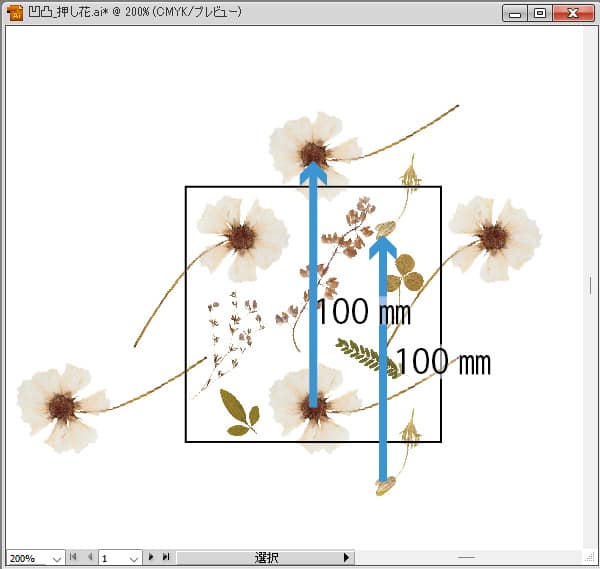Go to the previous artboard
This screenshot has width=600, height=569.
coord(88,557)
